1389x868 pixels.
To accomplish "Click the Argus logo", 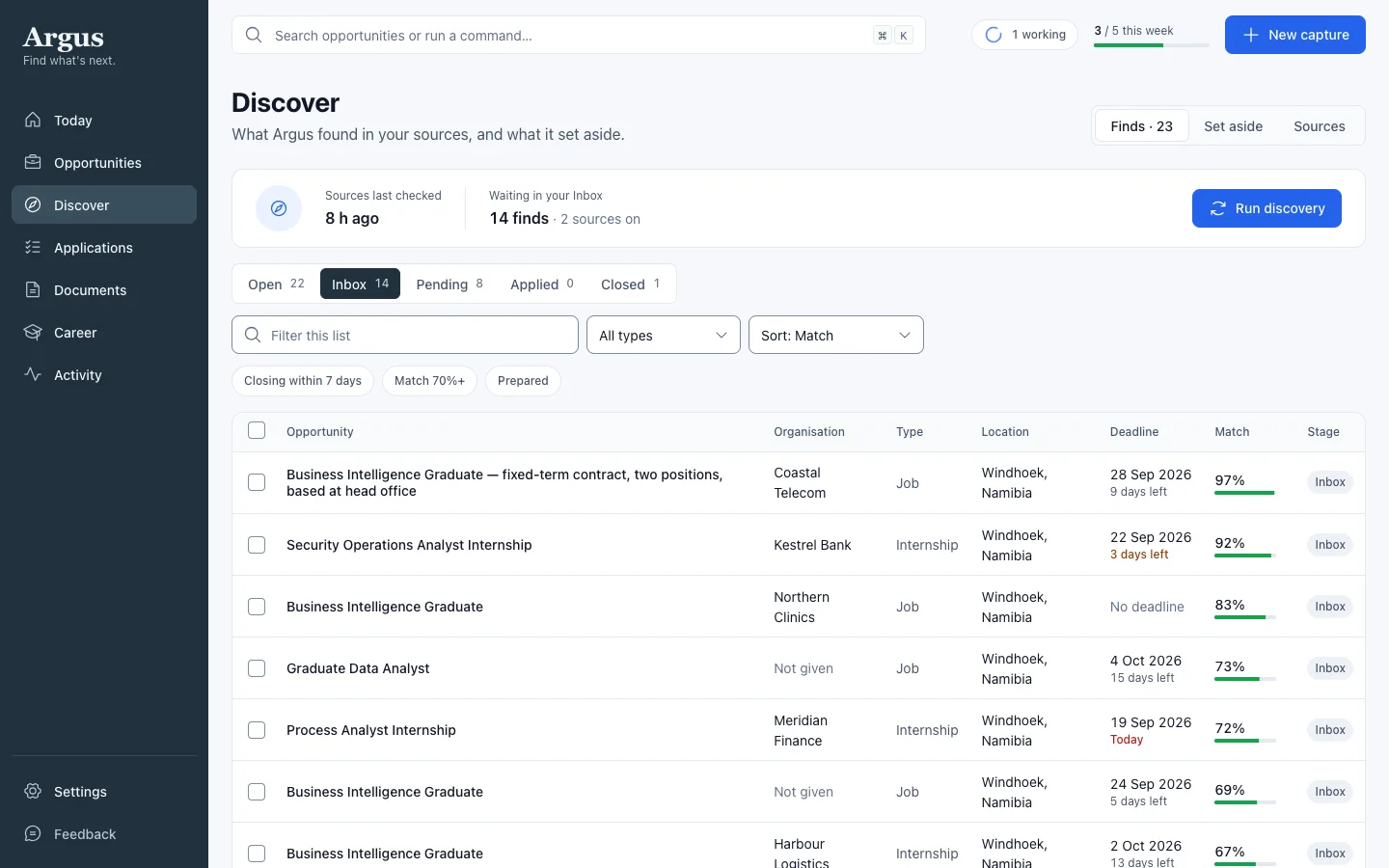I will (64, 38).
